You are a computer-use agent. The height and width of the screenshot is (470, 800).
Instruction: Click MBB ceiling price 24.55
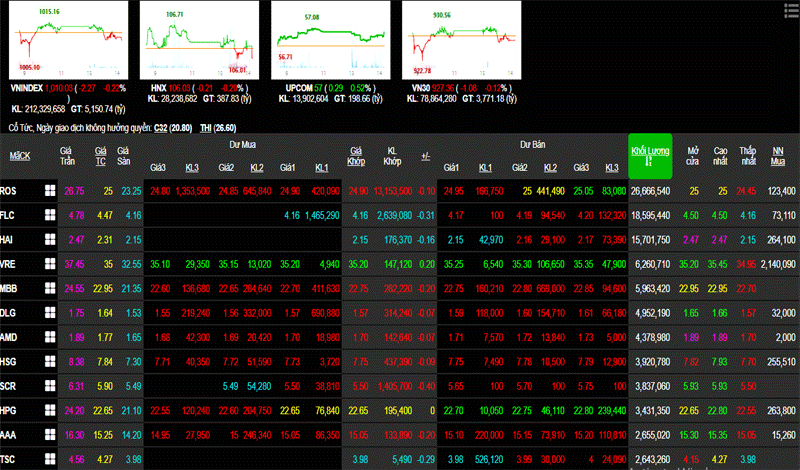coord(74,288)
